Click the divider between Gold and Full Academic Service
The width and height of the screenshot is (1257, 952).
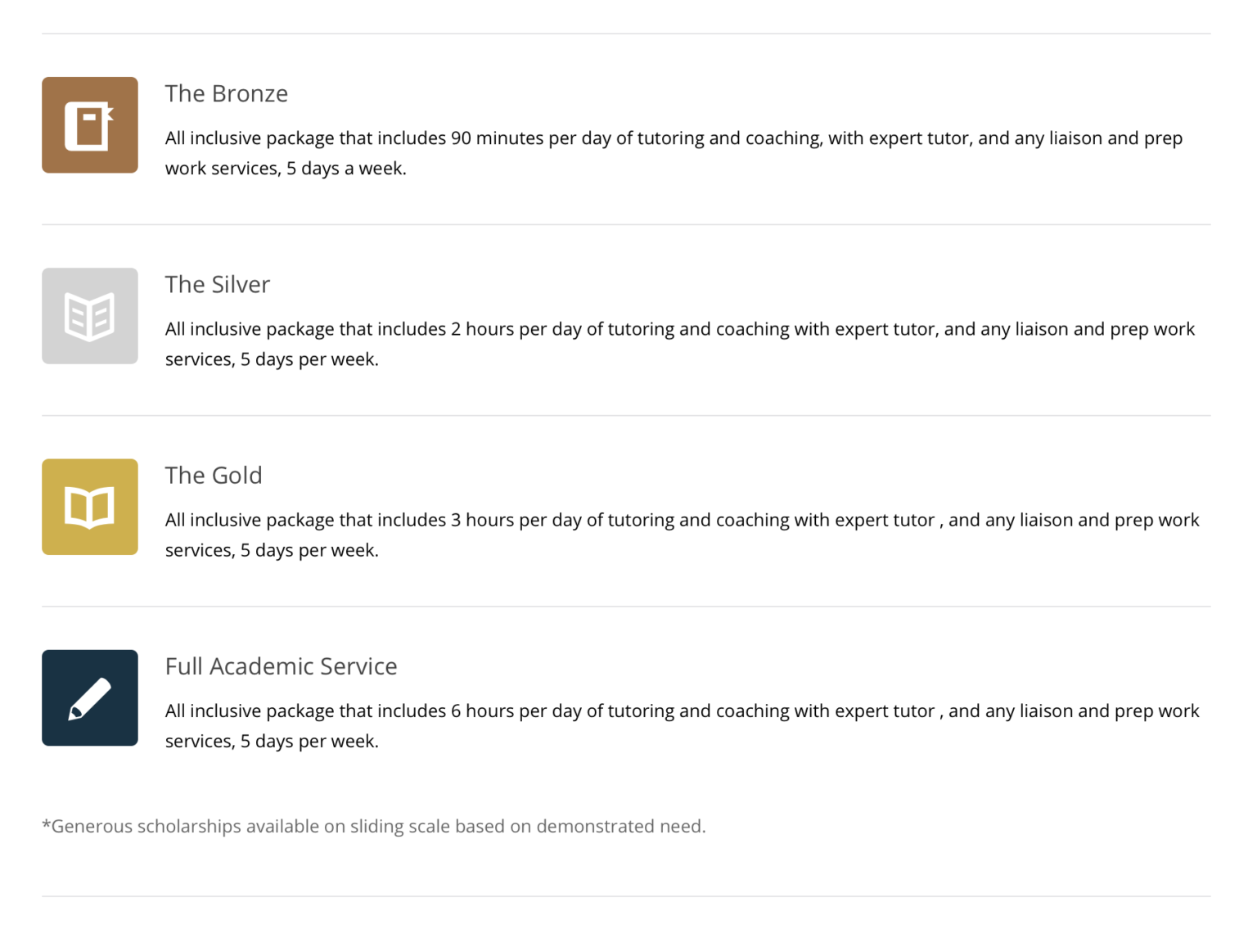pos(626,607)
